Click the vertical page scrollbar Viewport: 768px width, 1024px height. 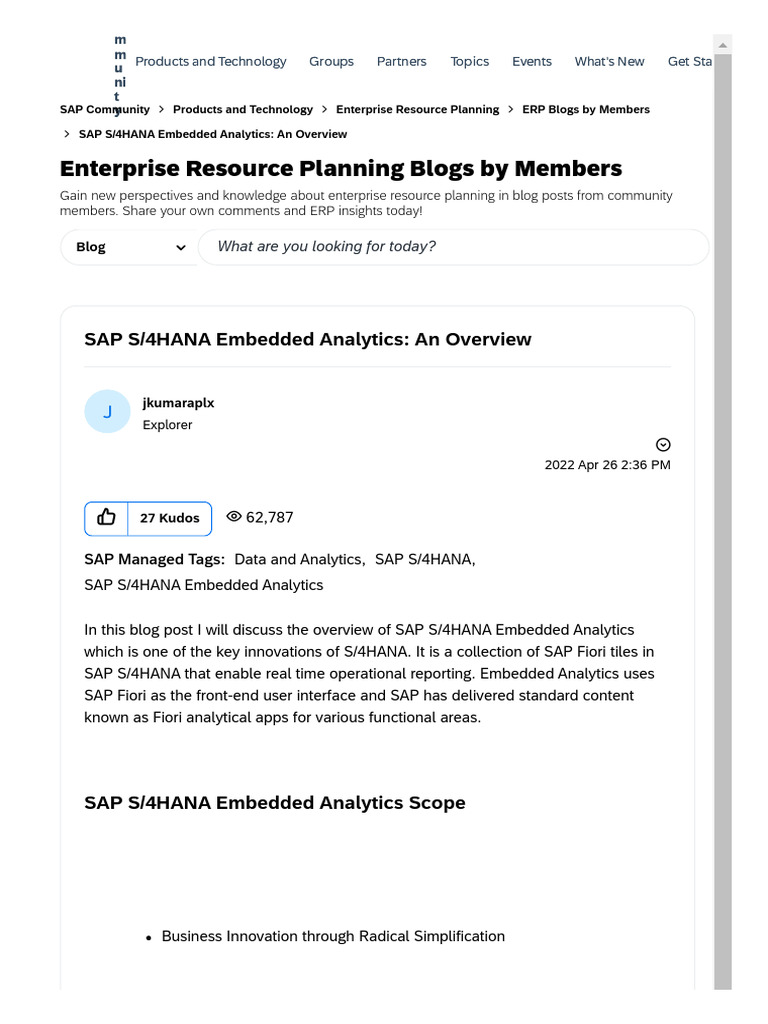(722, 500)
